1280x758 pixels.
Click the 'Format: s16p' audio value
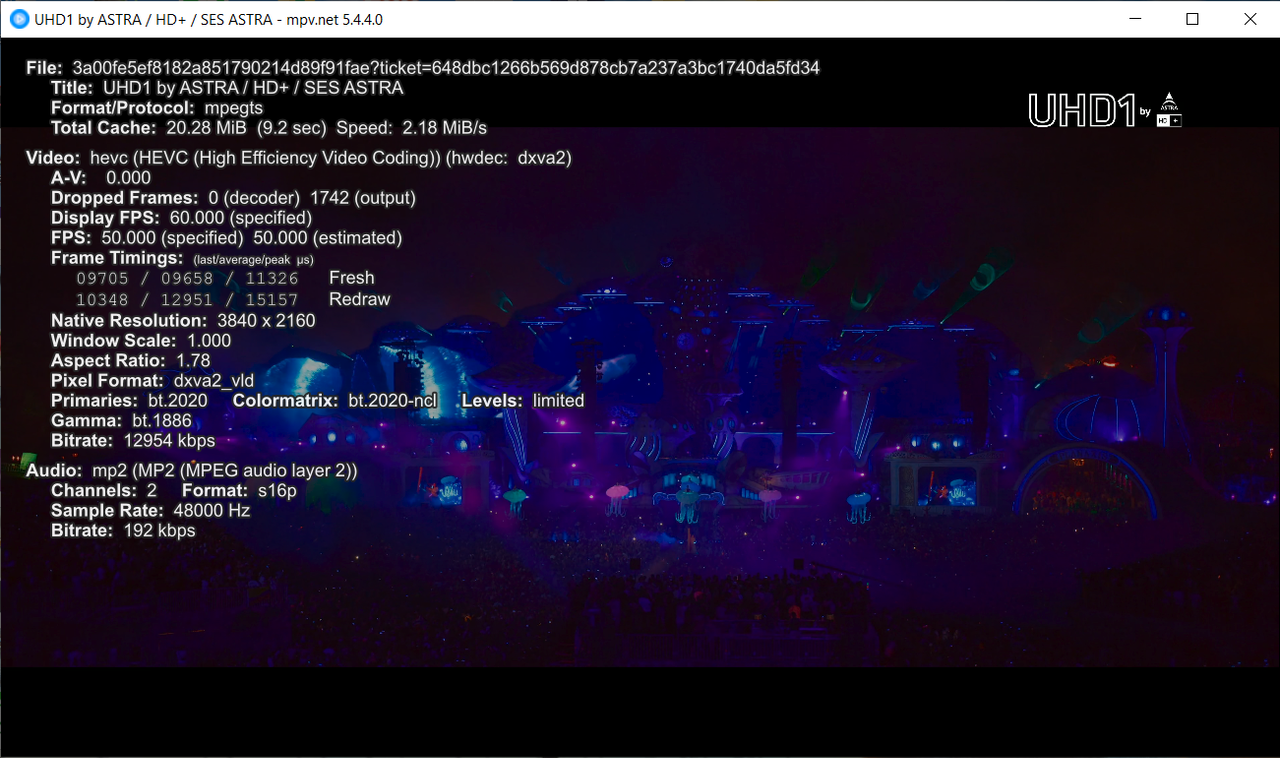coord(240,491)
